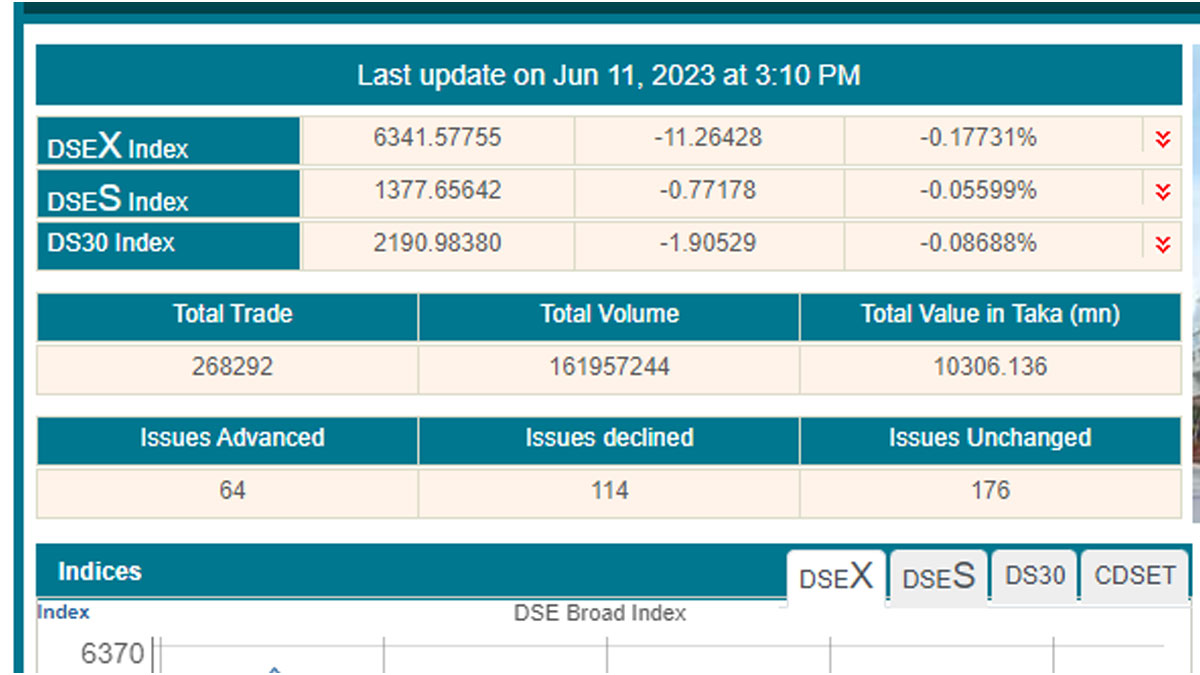Select the Issues Advanced count 64
Viewport: 1200px width, 675px height.
(x=232, y=490)
